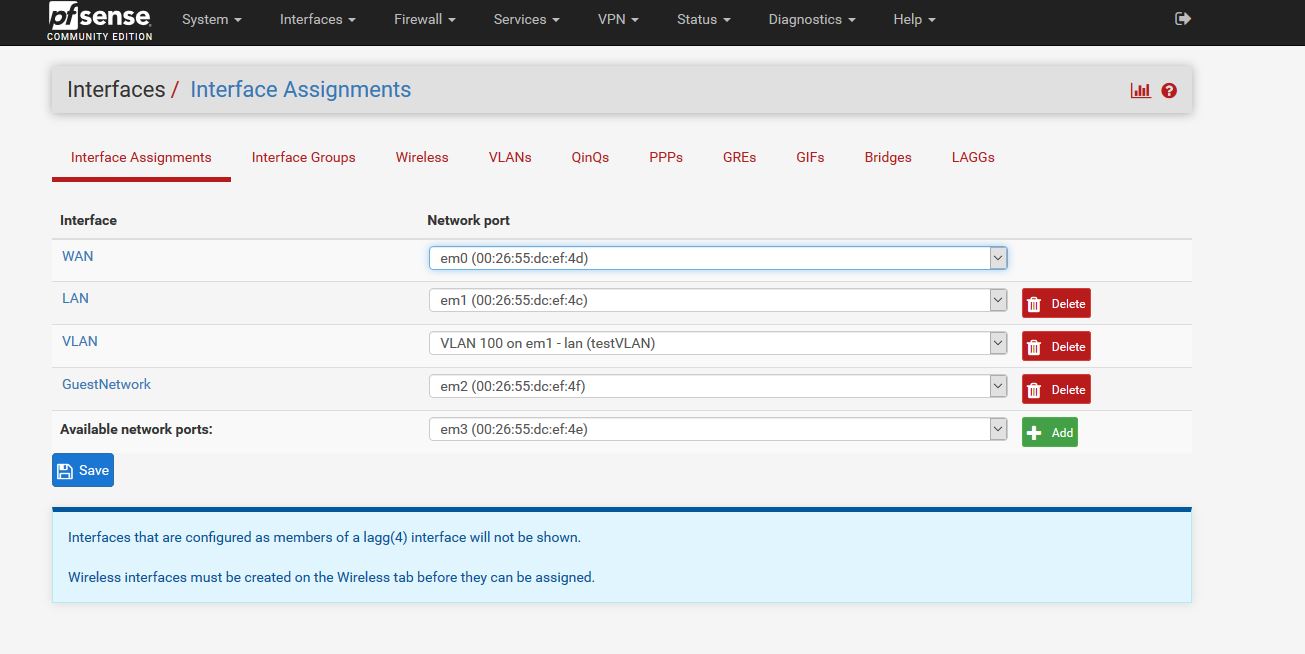This screenshot has width=1305, height=654.
Task: Add the available em3 network port
Action: [x=1049, y=432]
